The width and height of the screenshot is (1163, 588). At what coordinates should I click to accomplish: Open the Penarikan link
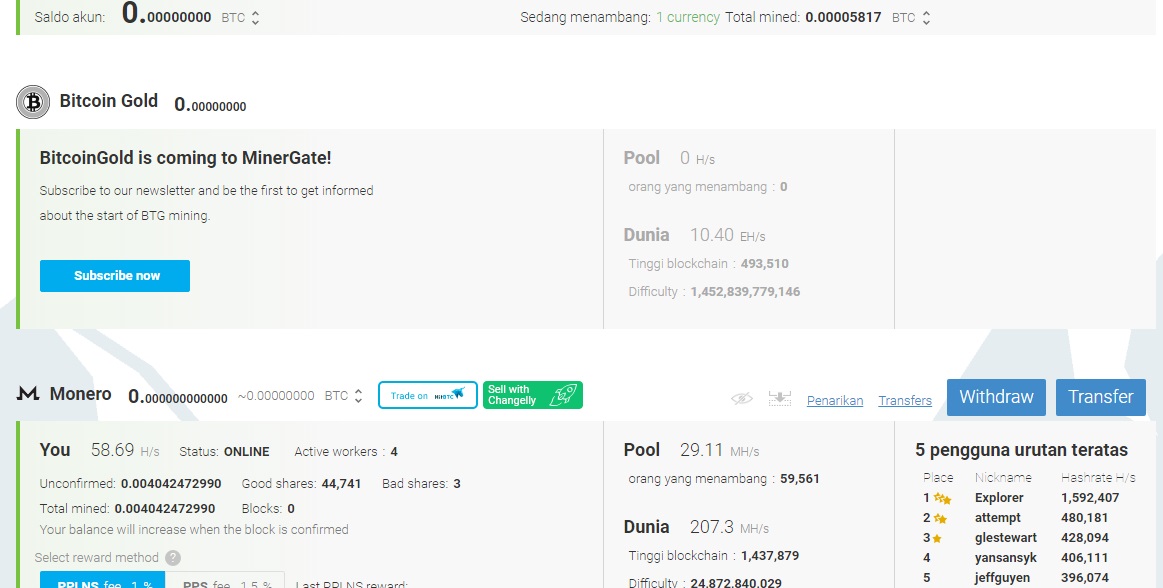coord(835,400)
